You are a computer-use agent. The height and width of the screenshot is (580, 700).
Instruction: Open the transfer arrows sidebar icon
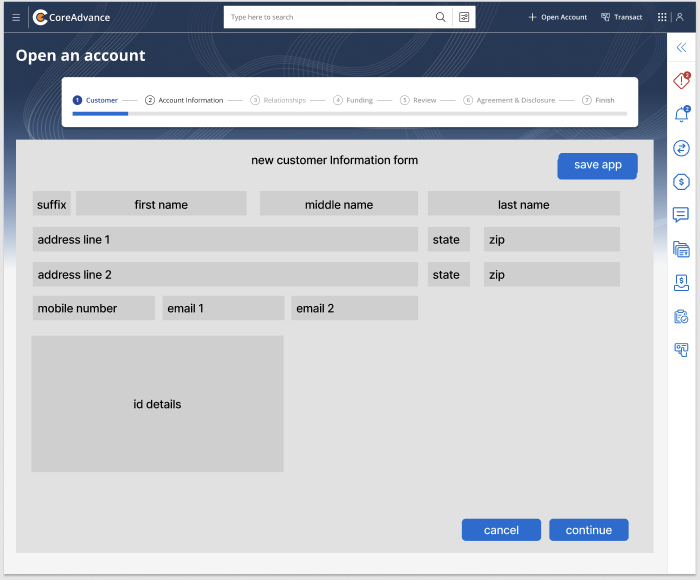pos(681,148)
